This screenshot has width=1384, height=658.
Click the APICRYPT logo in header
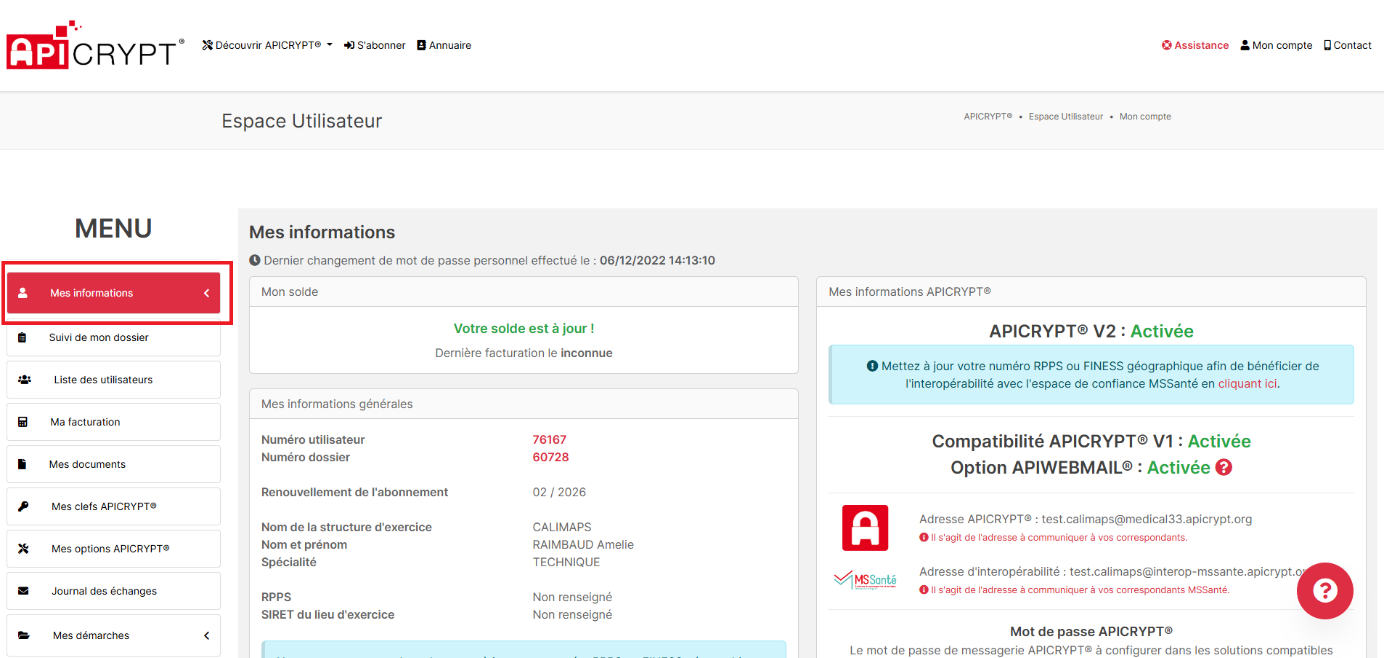(x=95, y=47)
